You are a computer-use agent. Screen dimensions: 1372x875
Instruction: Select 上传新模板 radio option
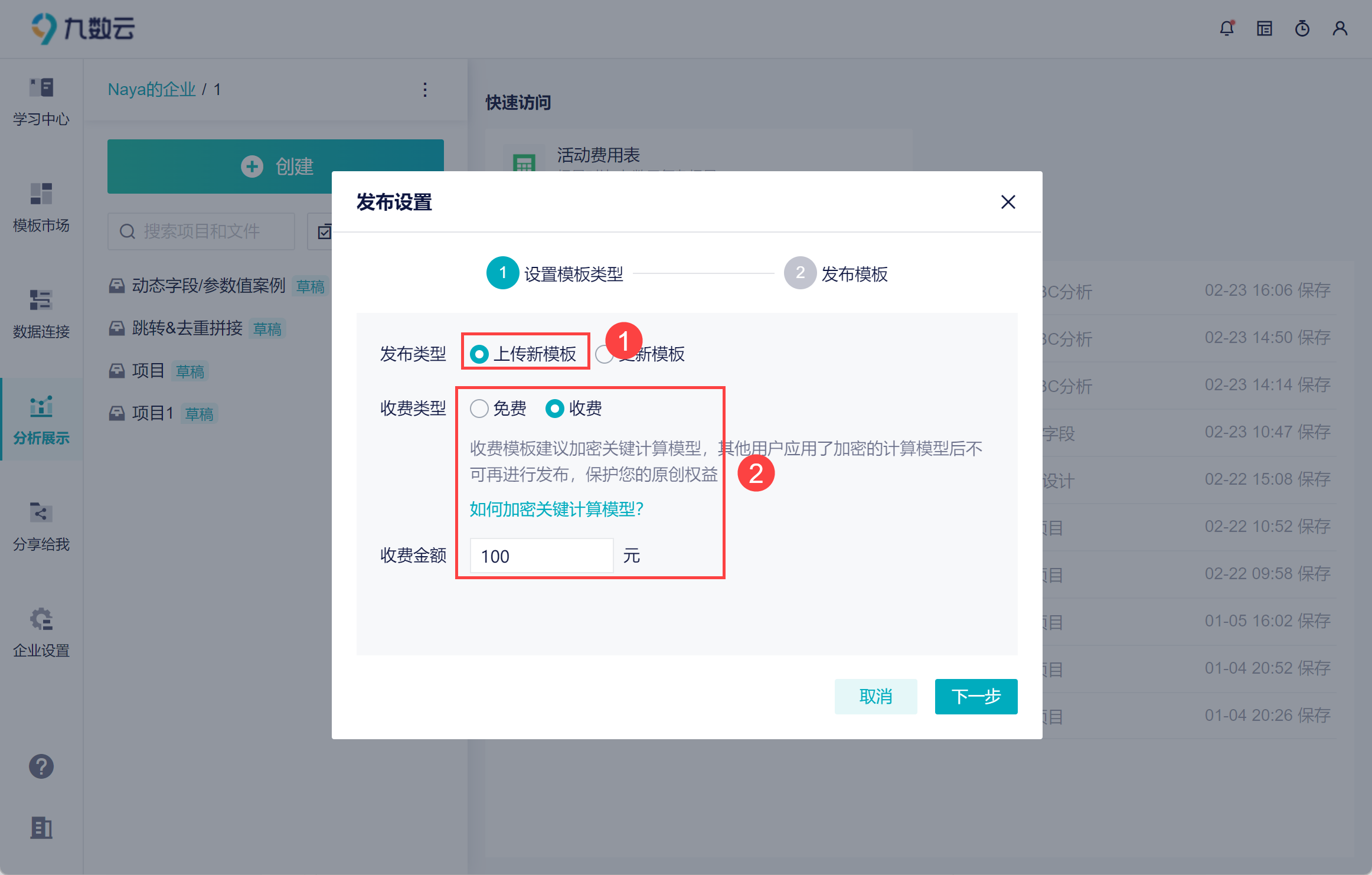coord(479,354)
